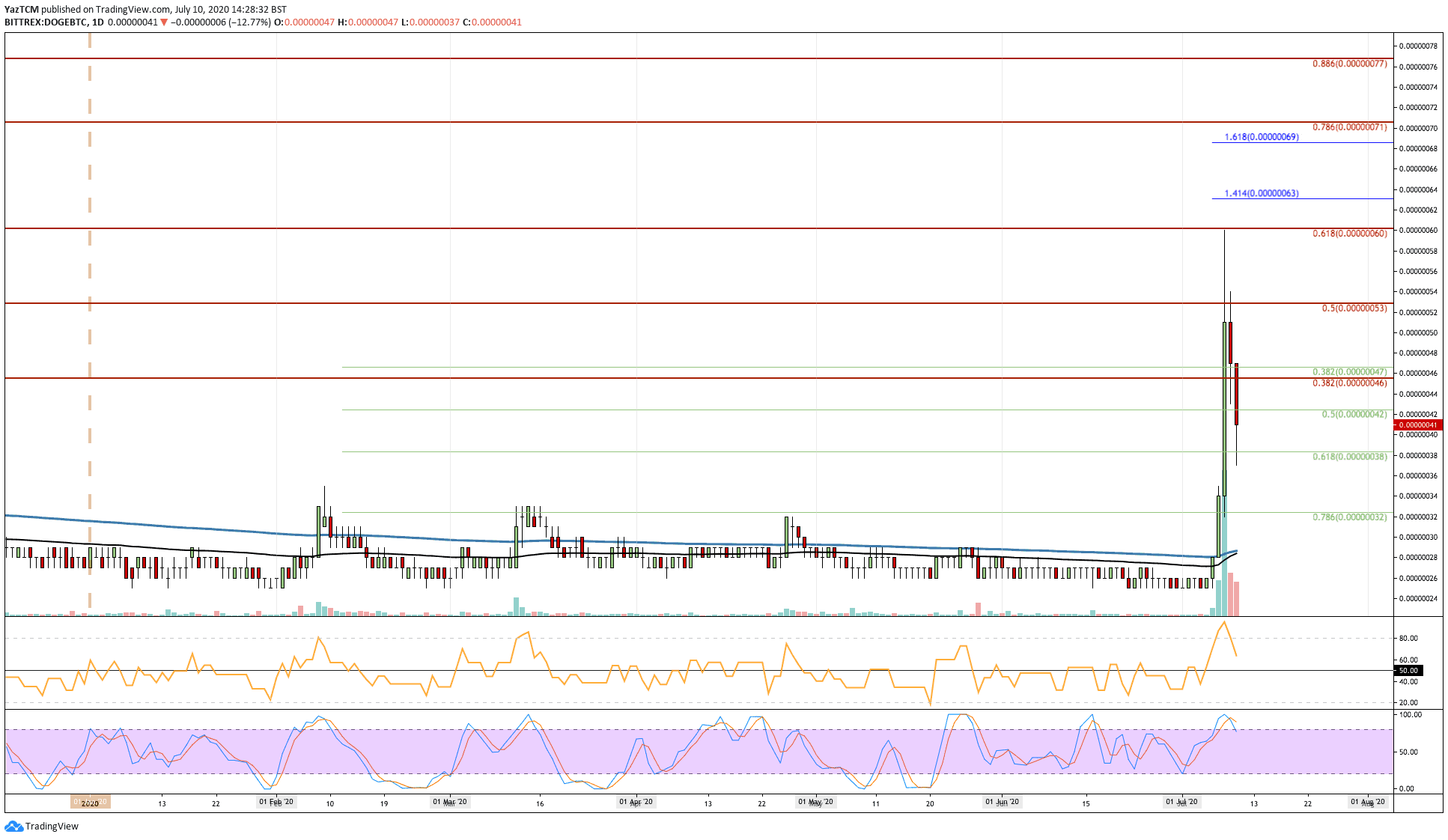
Task: Click the 80.00 RSI axis value
Action: point(1408,639)
